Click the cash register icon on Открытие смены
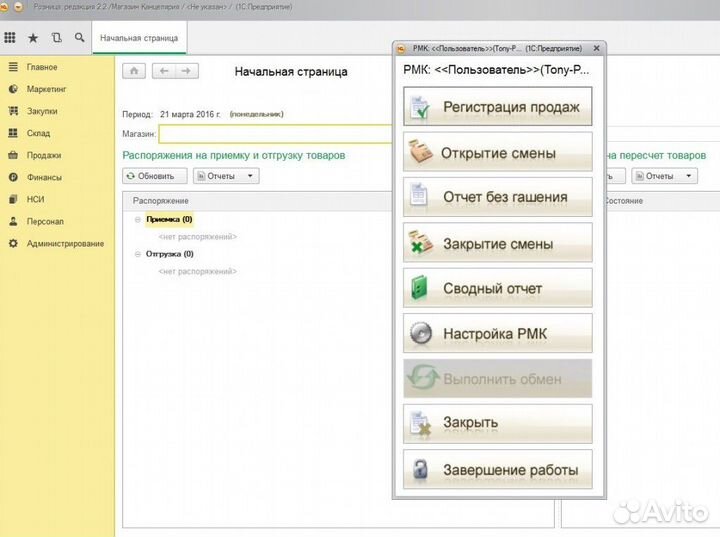 tap(421, 152)
